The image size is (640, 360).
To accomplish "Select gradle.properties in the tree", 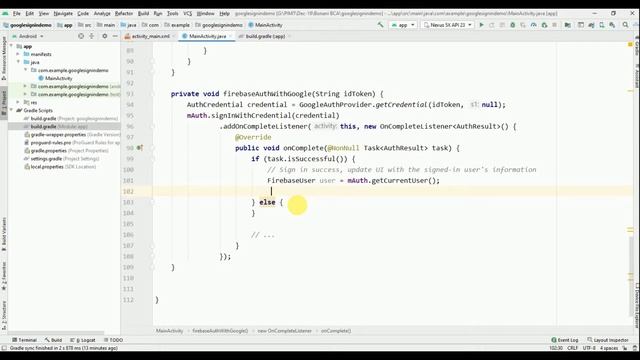I will point(66,151).
